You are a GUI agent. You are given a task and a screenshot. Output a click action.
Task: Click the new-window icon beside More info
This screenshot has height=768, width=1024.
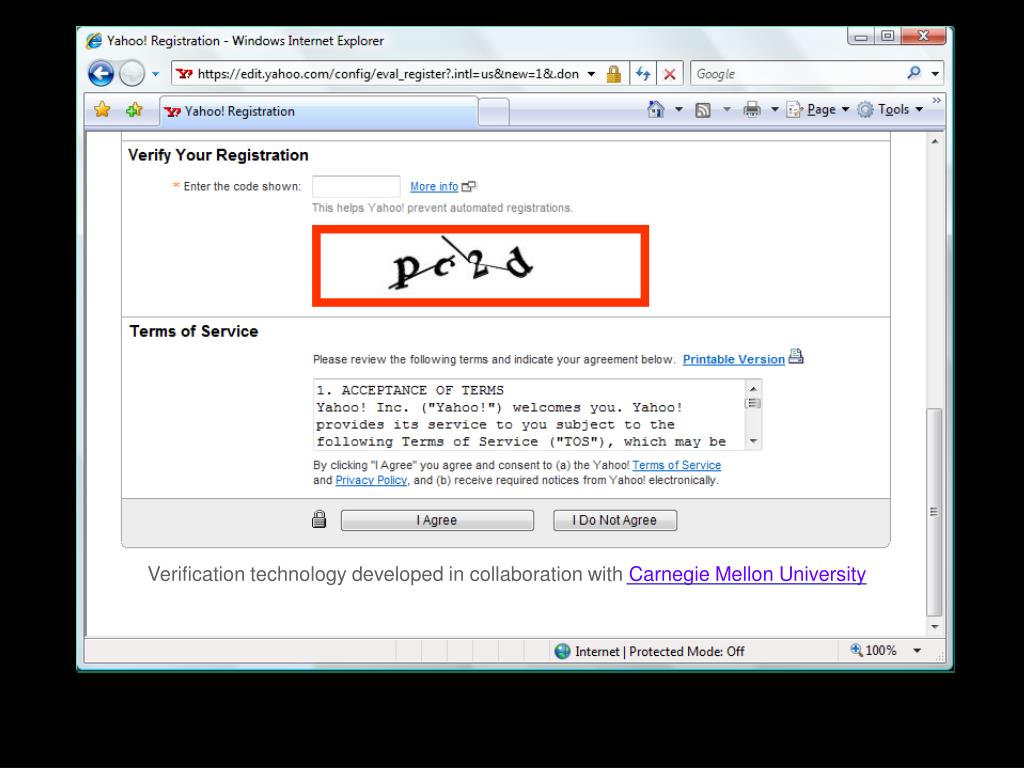coord(469,187)
